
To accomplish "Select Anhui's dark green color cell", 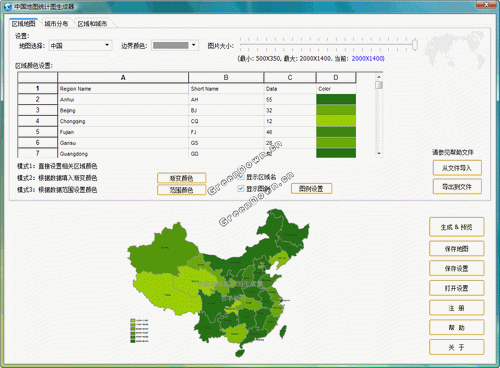I will pos(336,99).
